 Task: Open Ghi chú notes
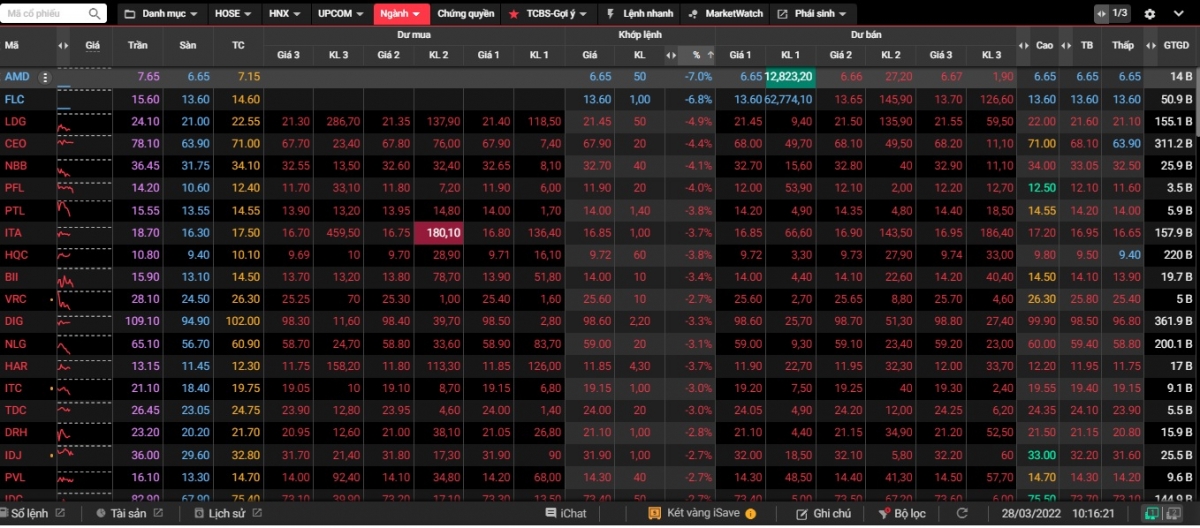[823, 513]
